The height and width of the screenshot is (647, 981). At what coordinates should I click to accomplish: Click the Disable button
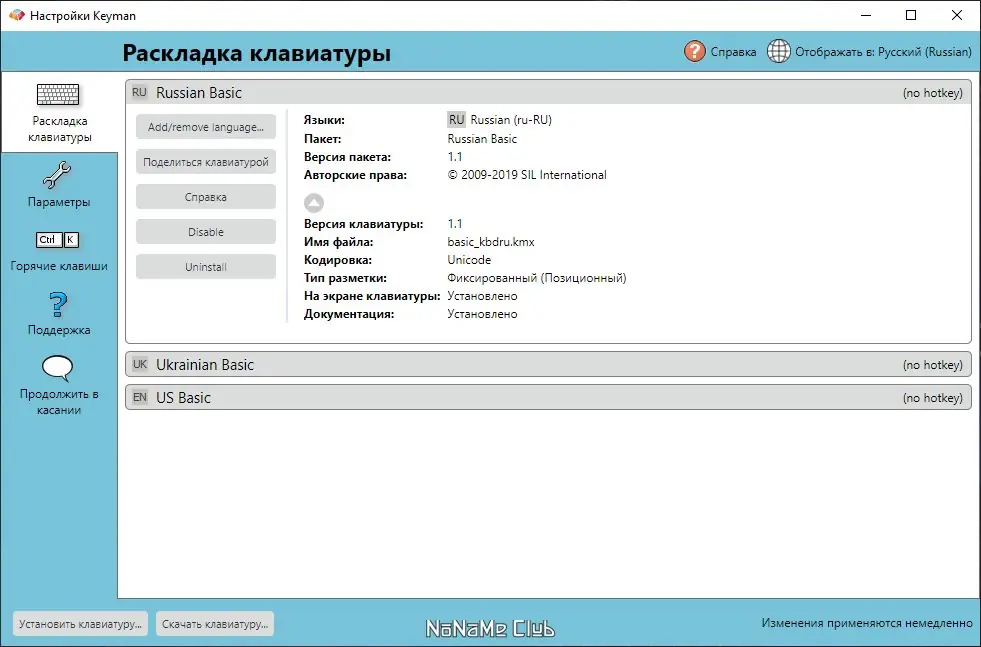(x=206, y=232)
